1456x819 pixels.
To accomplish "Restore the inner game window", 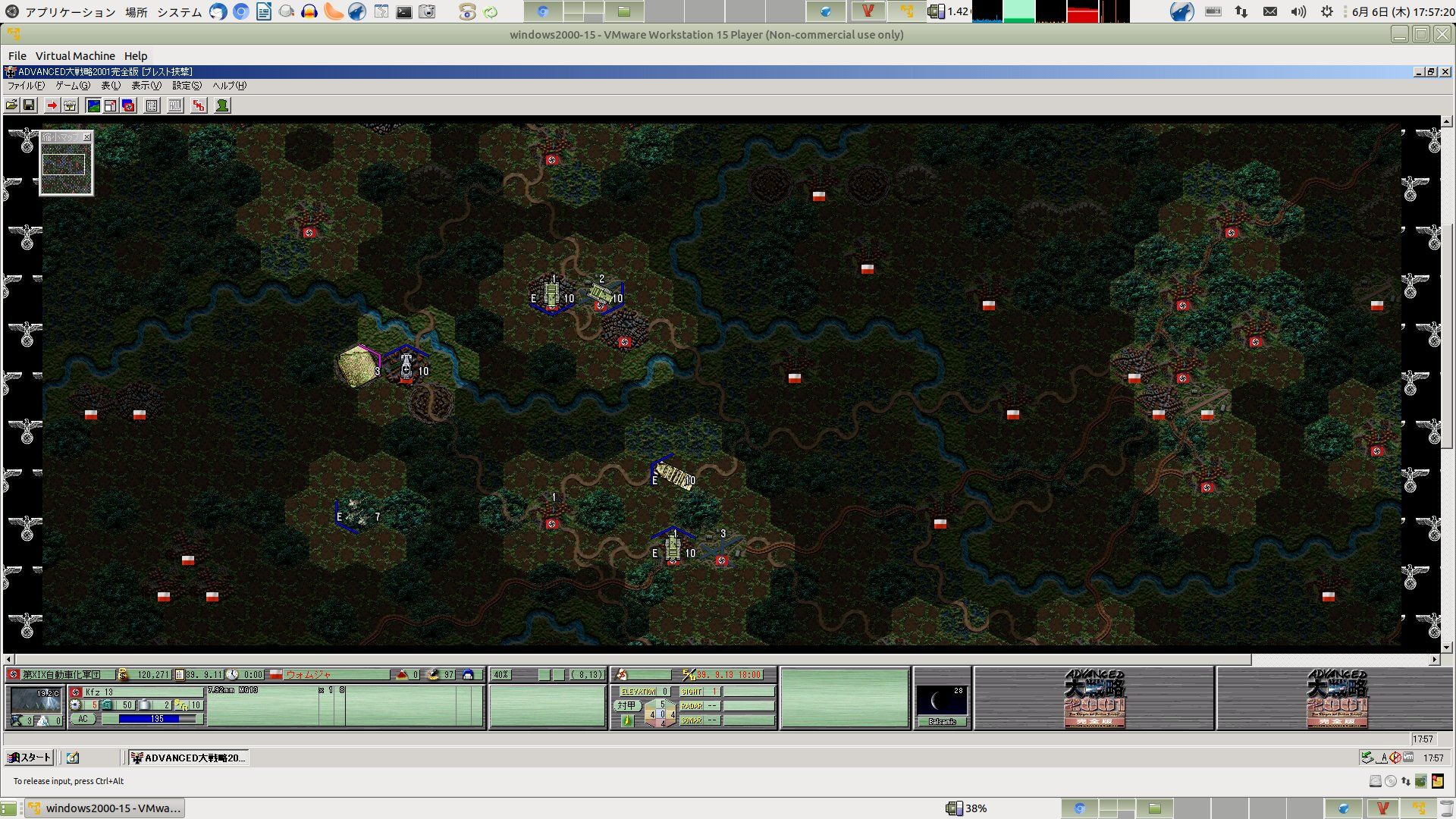I will tap(1432, 72).
